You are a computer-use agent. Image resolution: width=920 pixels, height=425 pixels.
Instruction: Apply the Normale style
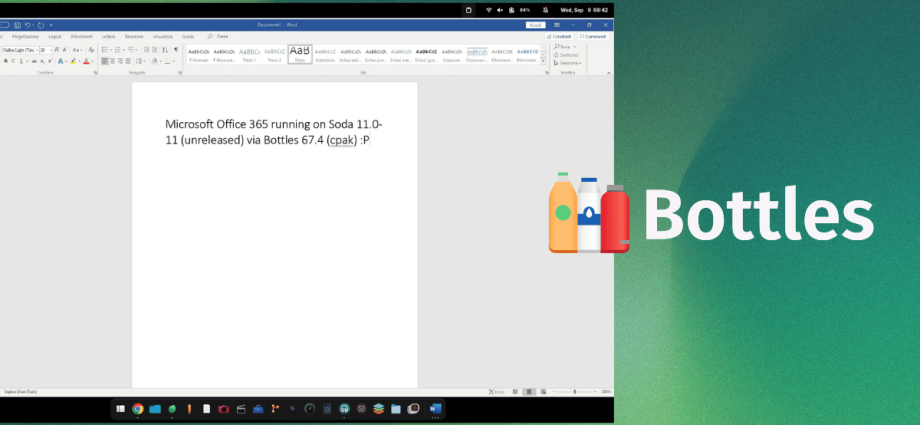pos(199,55)
